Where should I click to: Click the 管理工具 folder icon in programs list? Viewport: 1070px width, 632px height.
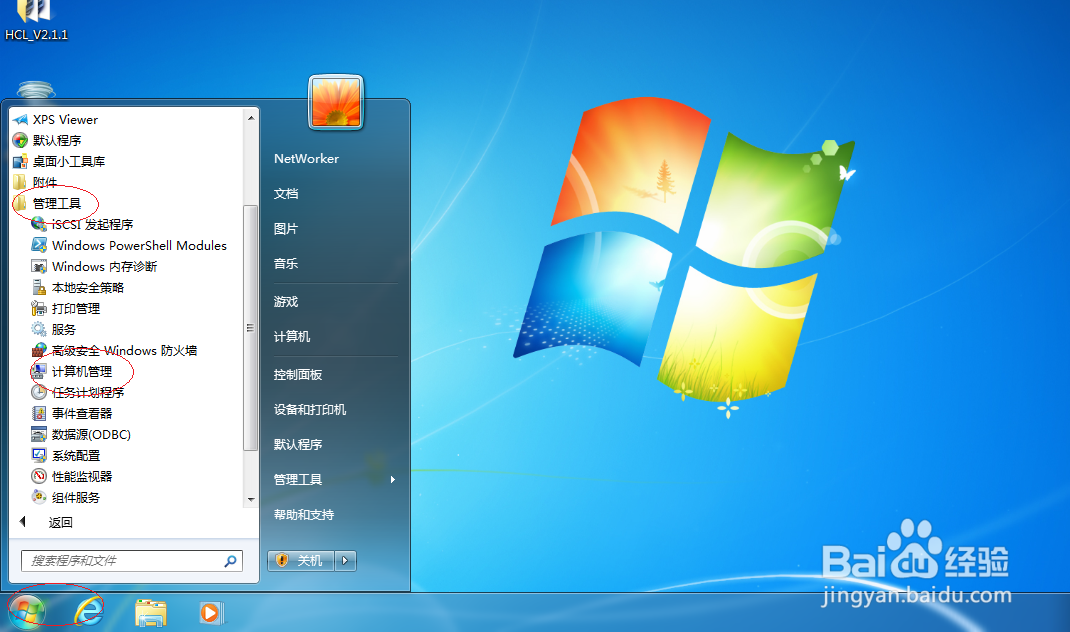click(20, 203)
